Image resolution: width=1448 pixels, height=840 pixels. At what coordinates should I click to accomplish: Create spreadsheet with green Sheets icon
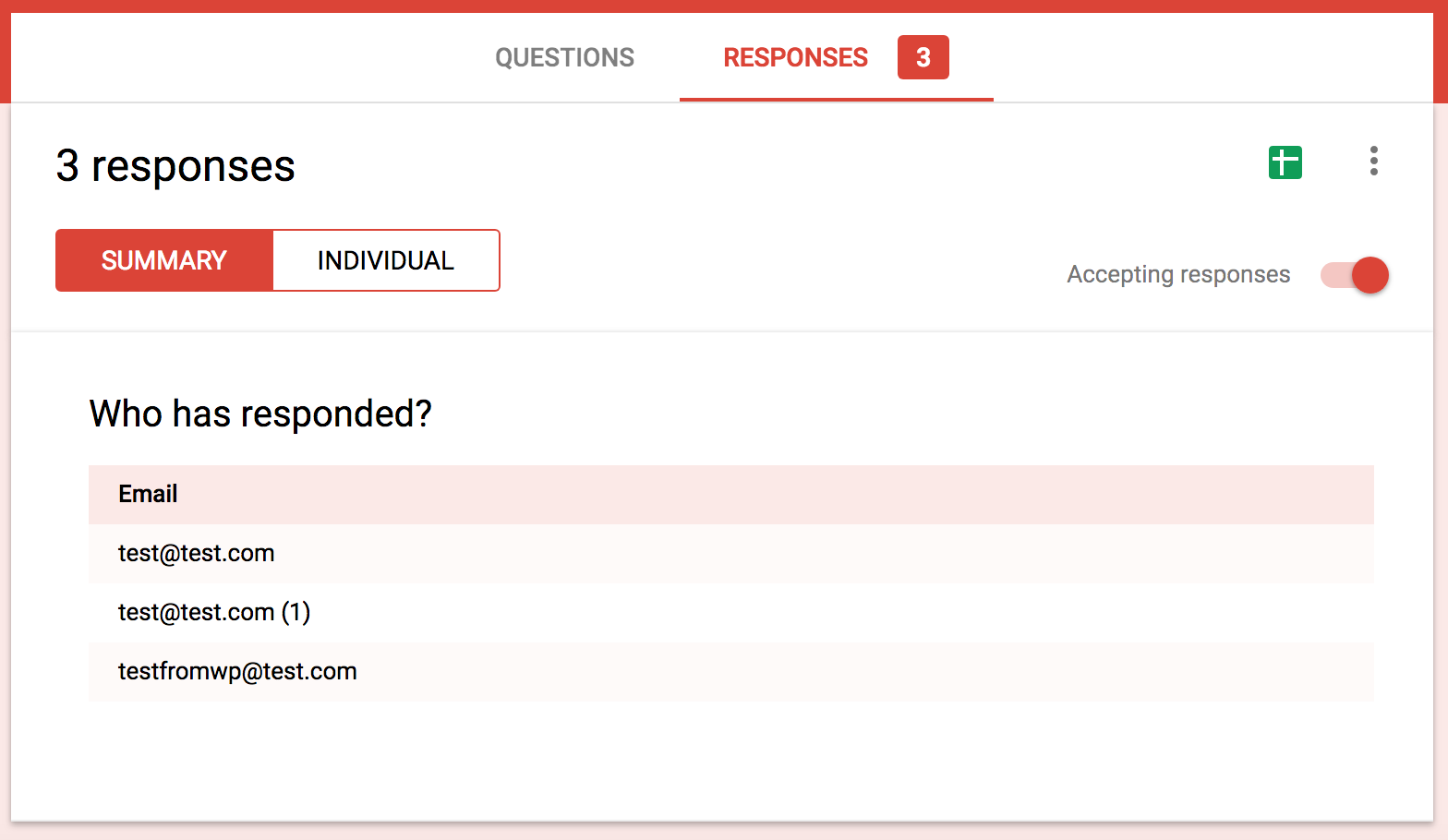pyautogui.click(x=1285, y=162)
